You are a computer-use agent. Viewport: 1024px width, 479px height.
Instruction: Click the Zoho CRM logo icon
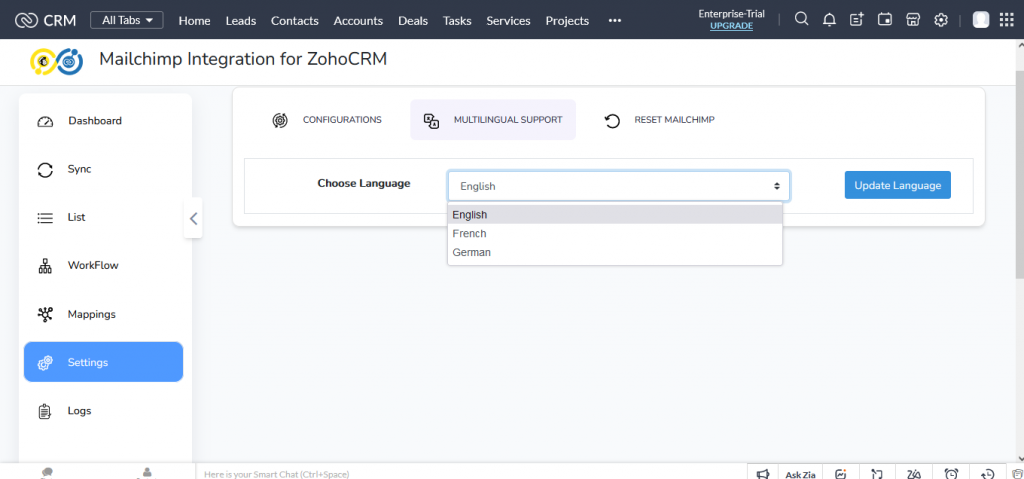point(26,20)
